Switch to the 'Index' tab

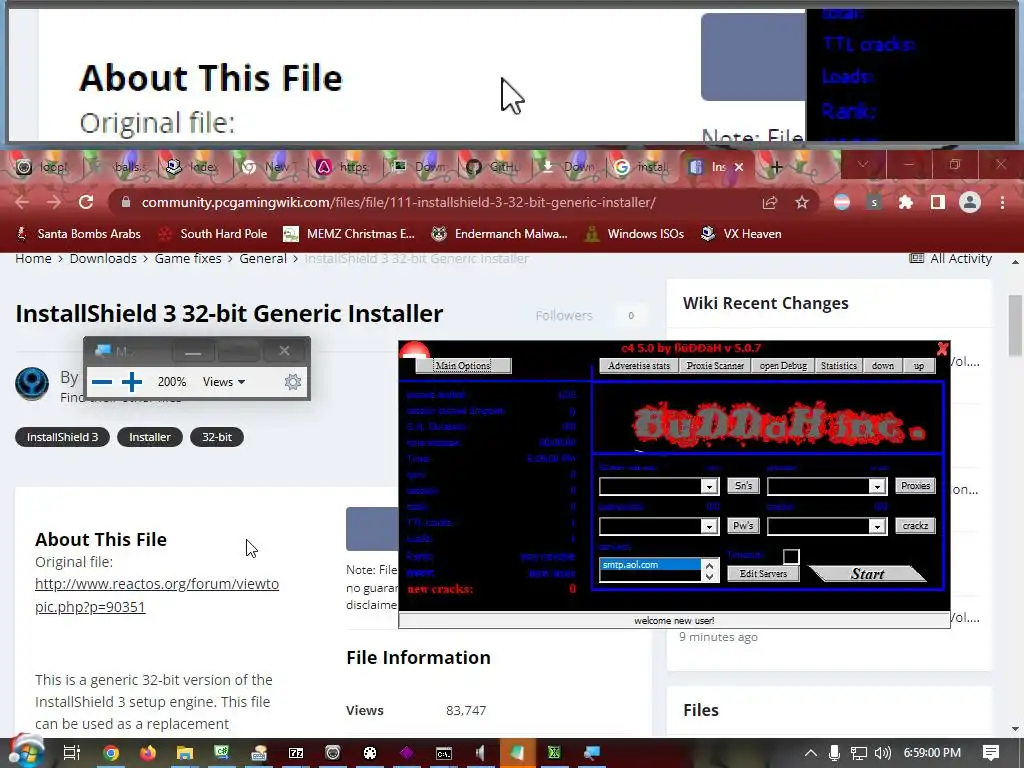pyautogui.click(x=194, y=167)
